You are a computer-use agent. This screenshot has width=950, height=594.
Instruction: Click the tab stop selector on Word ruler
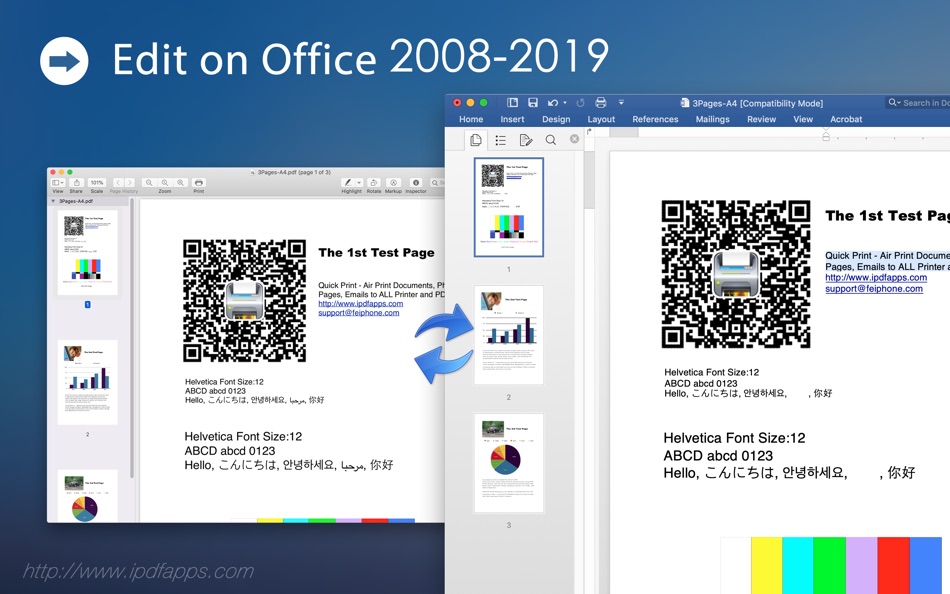coord(589,131)
